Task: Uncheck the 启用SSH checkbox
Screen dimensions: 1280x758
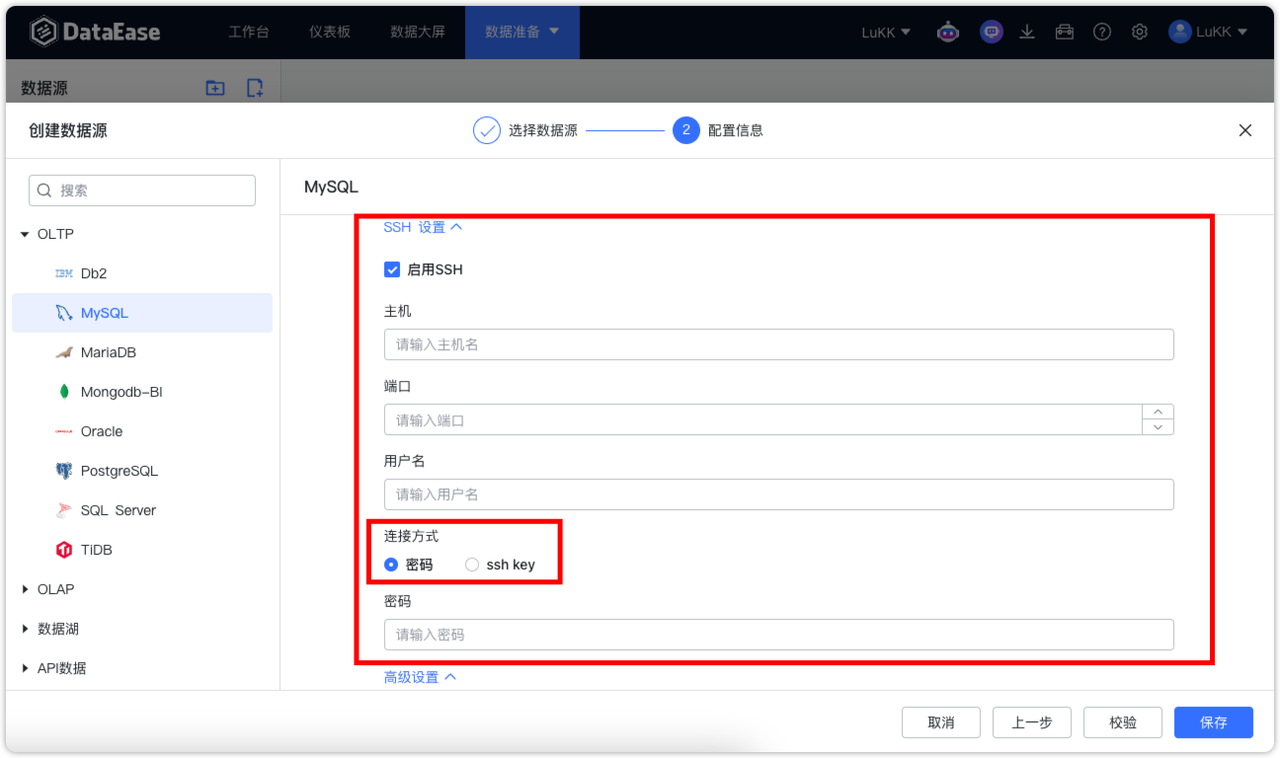Action: (392, 270)
